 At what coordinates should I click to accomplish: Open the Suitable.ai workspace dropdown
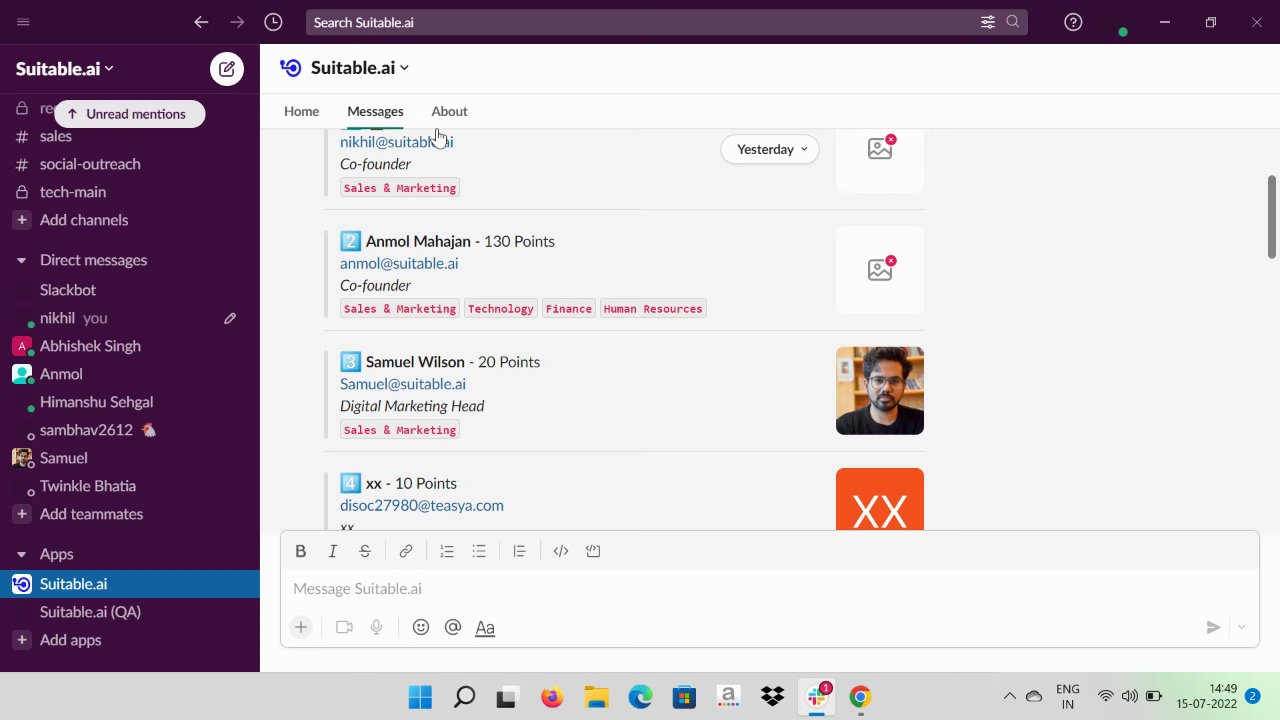[x=65, y=69]
